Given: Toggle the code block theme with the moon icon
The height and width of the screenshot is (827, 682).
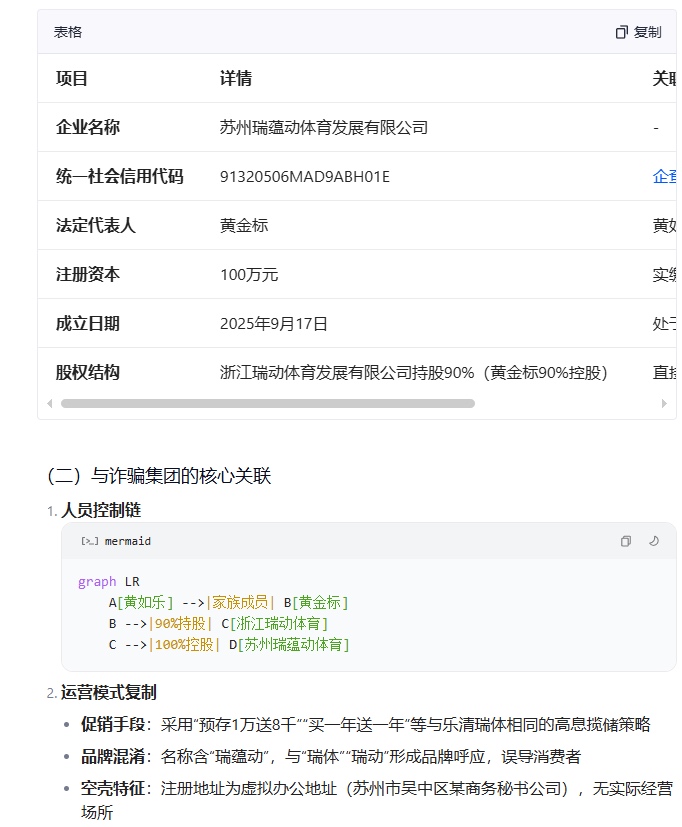Looking at the screenshot, I should coord(654,541).
